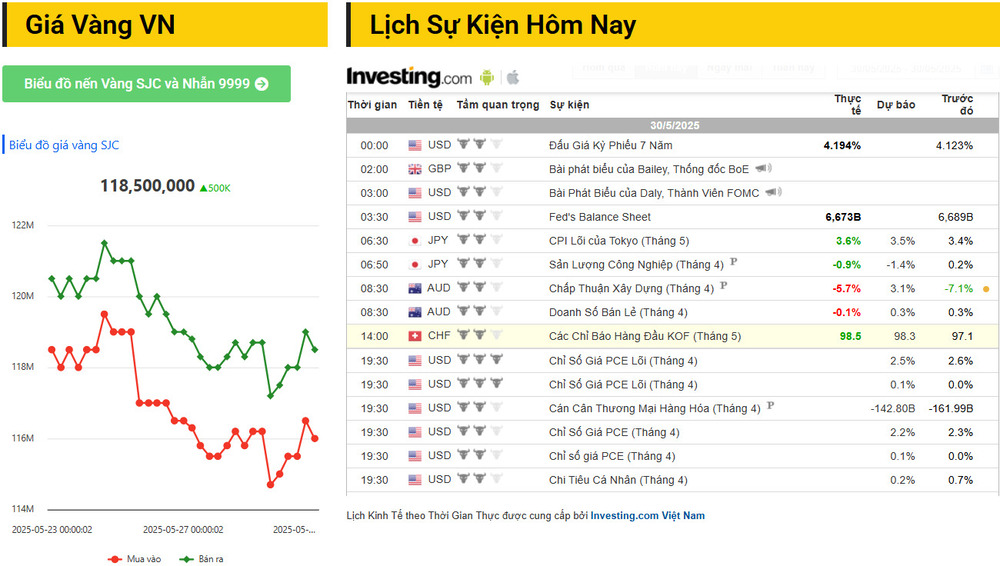Toggle the Bán ra series in the legend
Image resolution: width=1000 pixels, height=566 pixels.
[202, 559]
